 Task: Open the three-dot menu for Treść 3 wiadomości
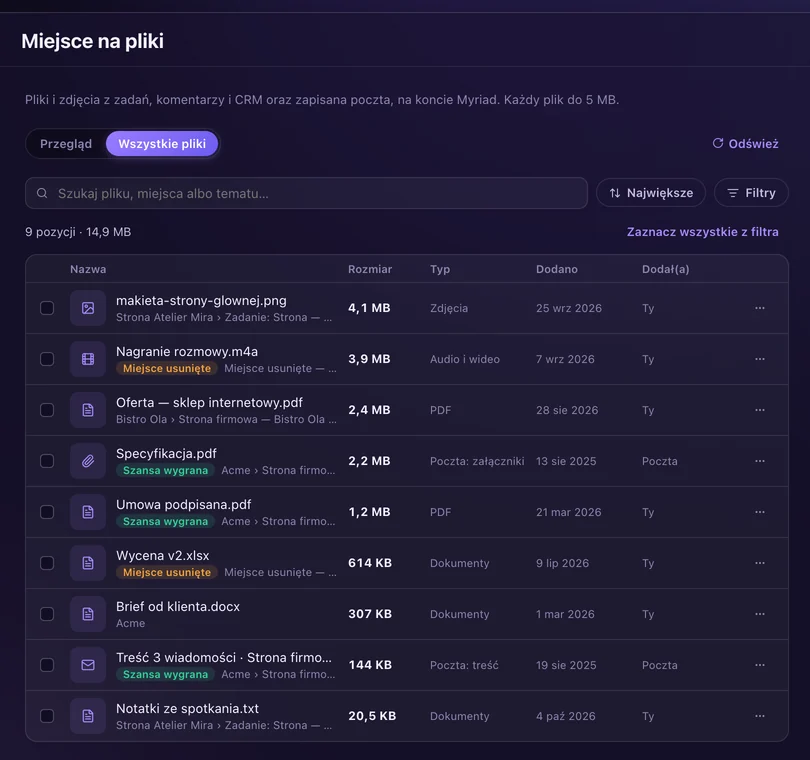coord(759,665)
